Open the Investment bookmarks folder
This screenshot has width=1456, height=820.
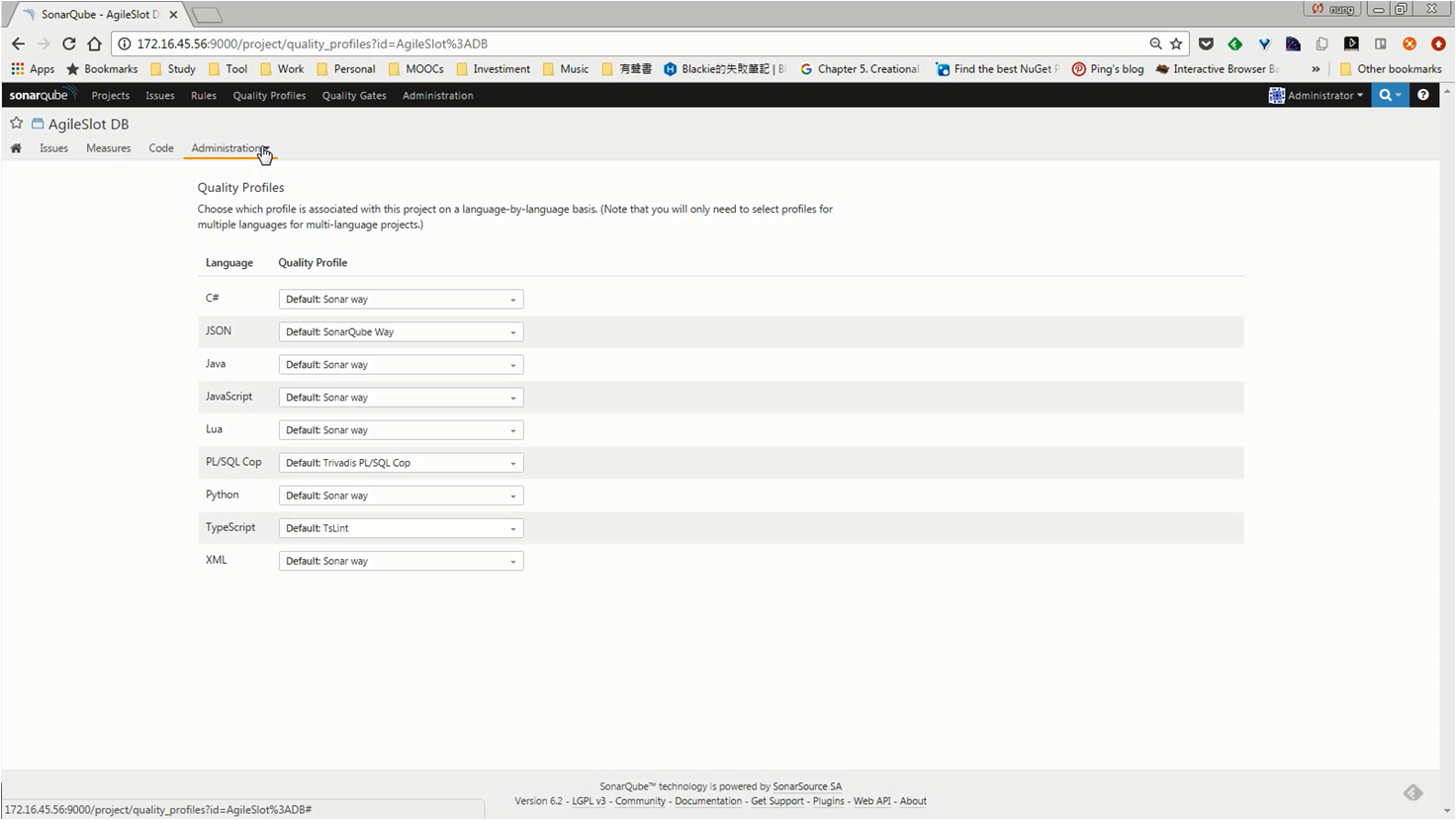click(x=493, y=69)
